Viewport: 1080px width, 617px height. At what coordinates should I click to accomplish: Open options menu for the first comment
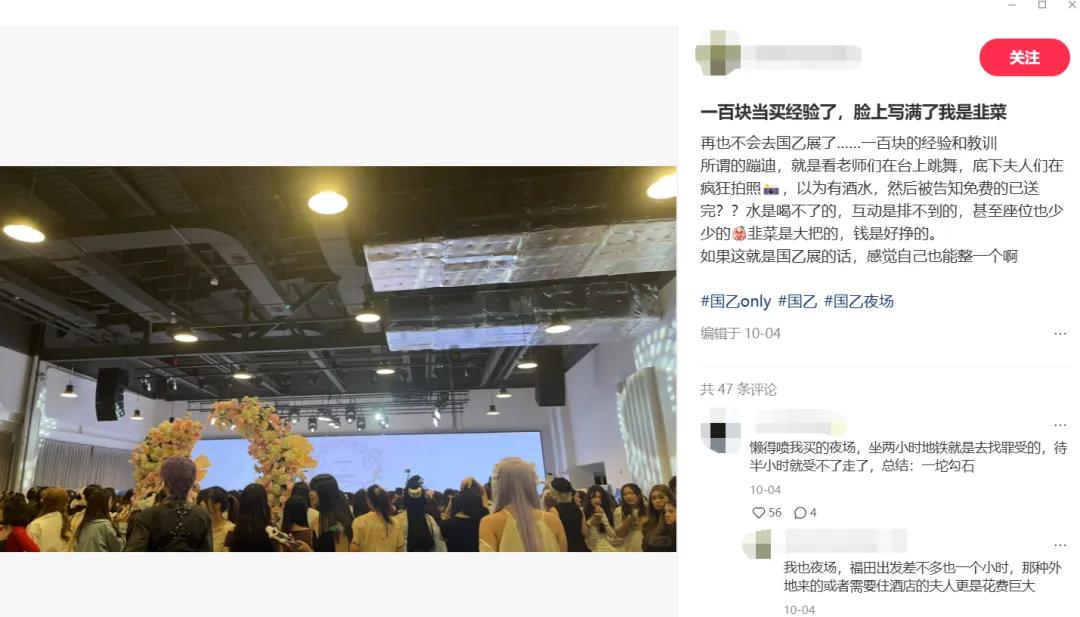pos(1059,425)
